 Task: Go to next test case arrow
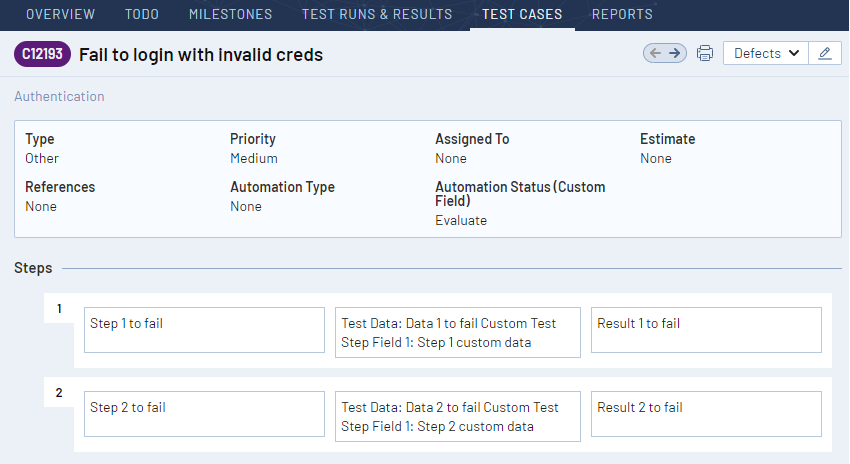pos(675,53)
